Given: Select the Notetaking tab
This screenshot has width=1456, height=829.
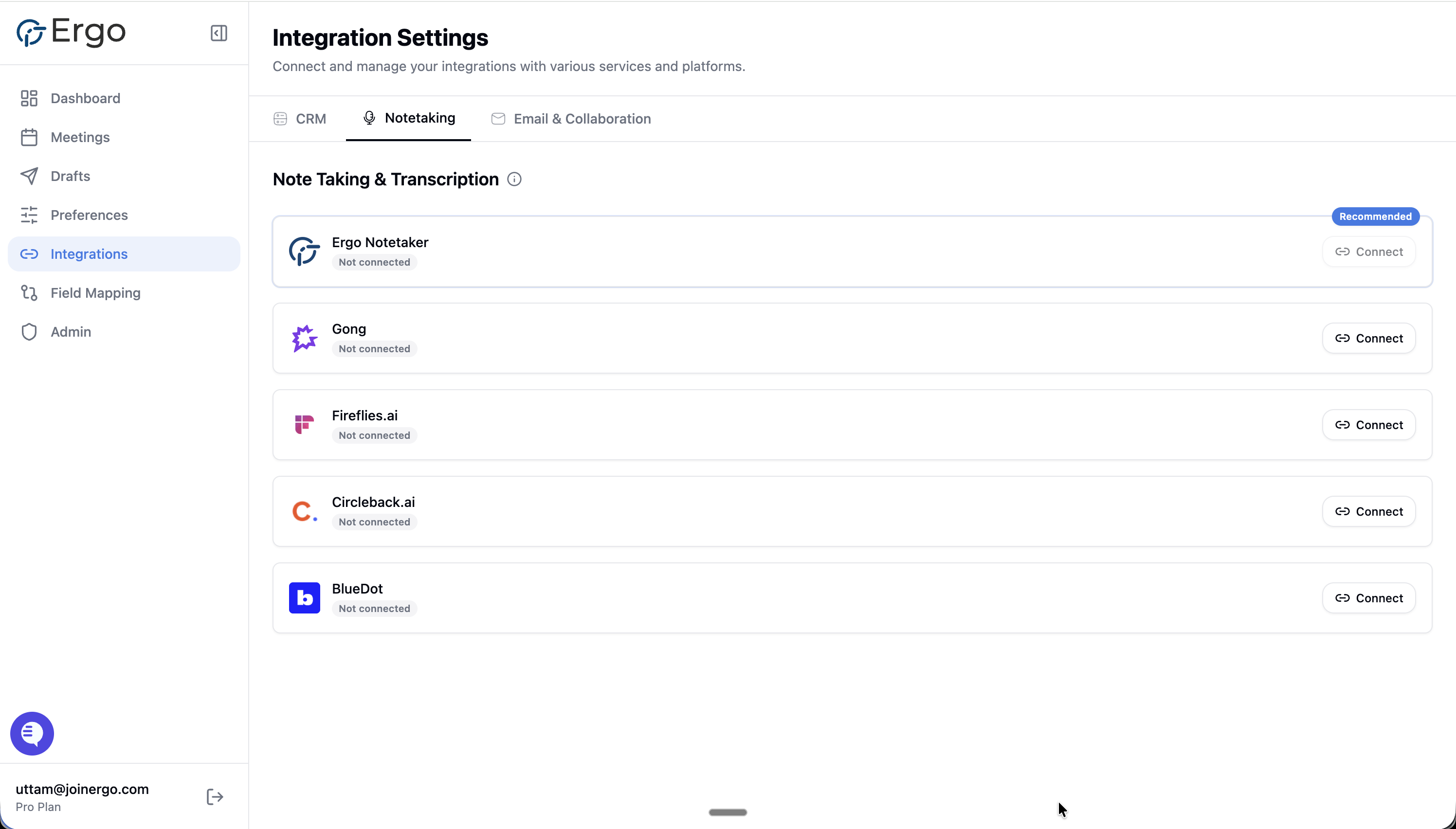Looking at the screenshot, I should point(409,118).
